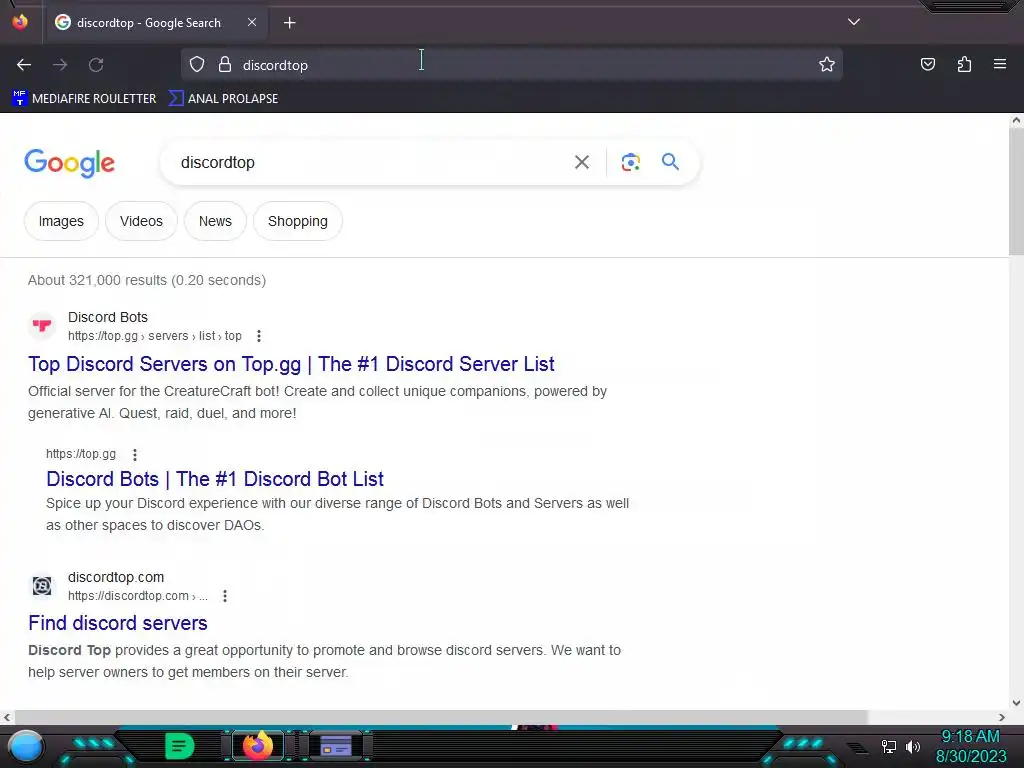This screenshot has height=768, width=1024.
Task: Open the MEDIAFIRE ROULETTER bookmark
Action: (x=84, y=99)
